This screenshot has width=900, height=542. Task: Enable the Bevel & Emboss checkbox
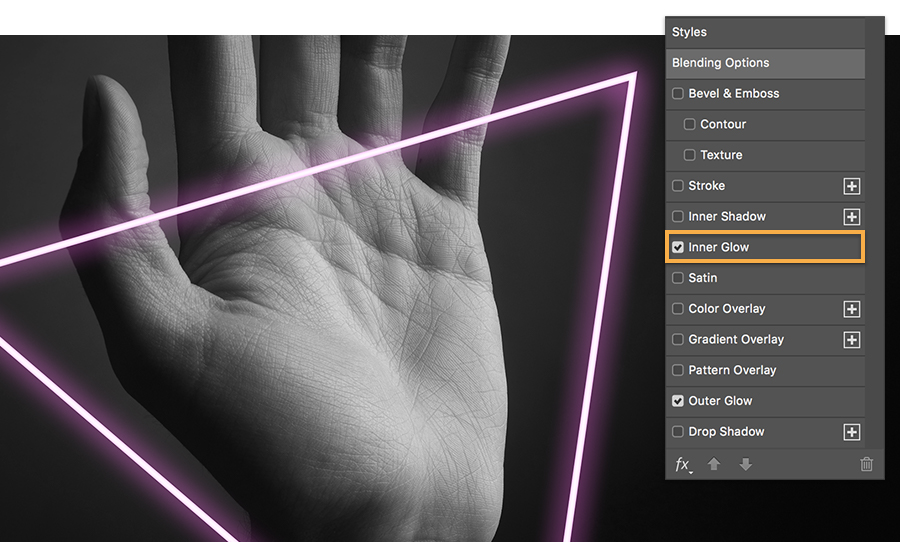pyautogui.click(x=678, y=93)
